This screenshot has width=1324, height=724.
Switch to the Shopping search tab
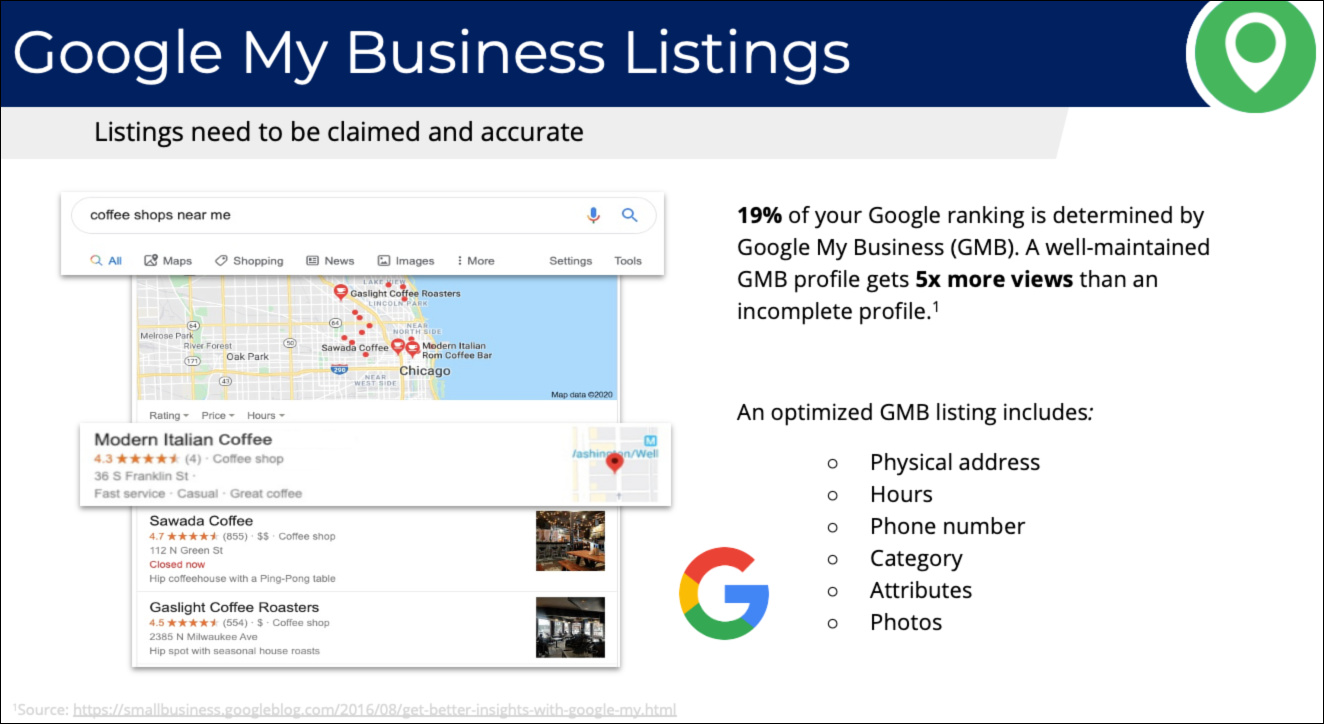249,261
